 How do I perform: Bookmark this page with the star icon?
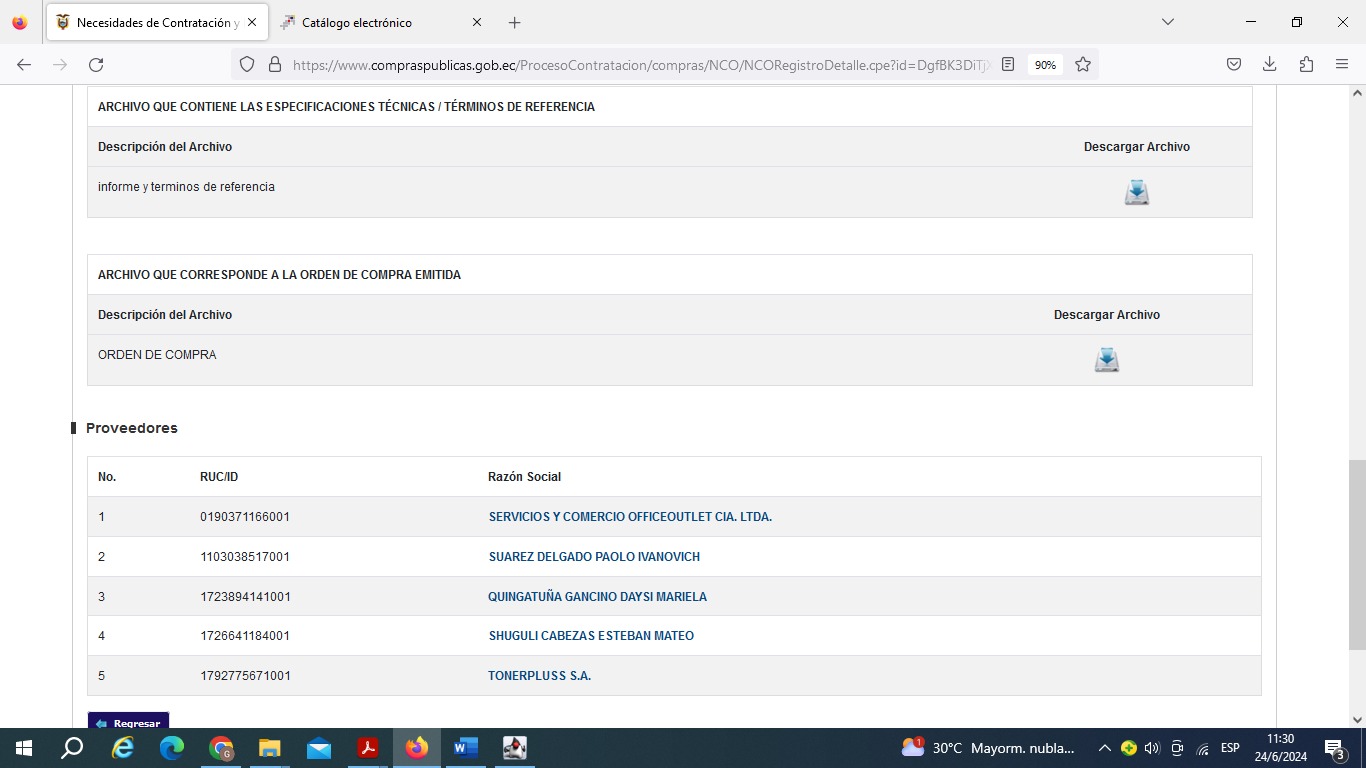[1082, 65]
